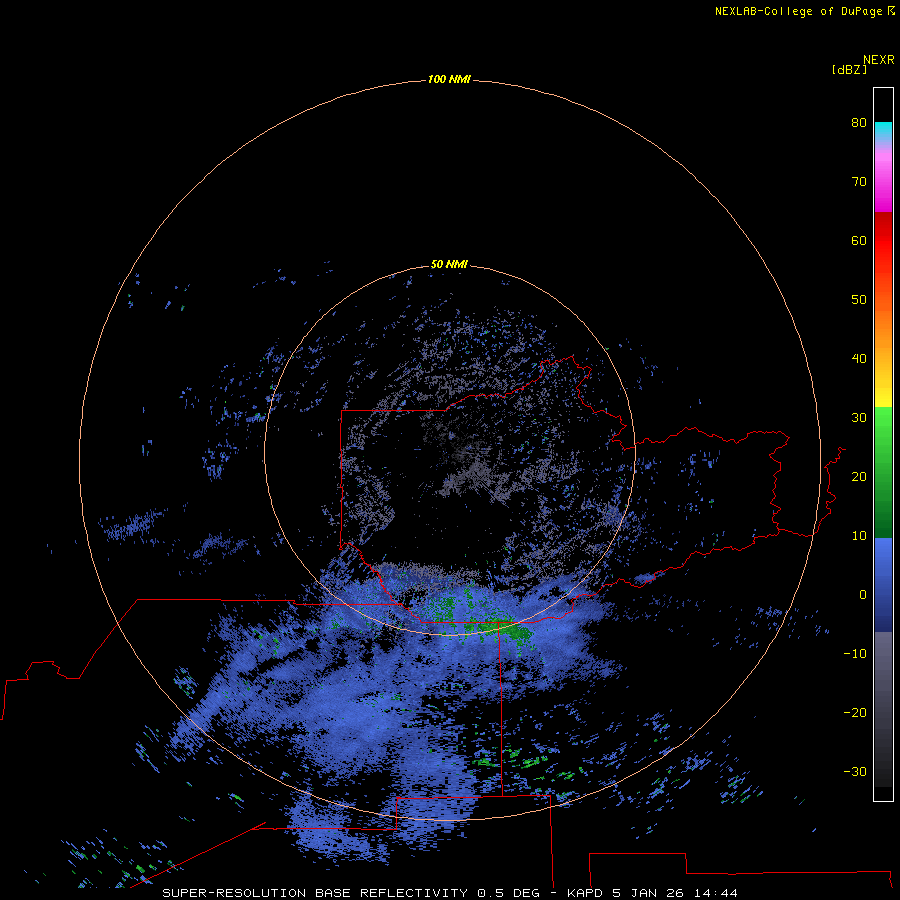Click the 100 NMI range ring label

449,79
